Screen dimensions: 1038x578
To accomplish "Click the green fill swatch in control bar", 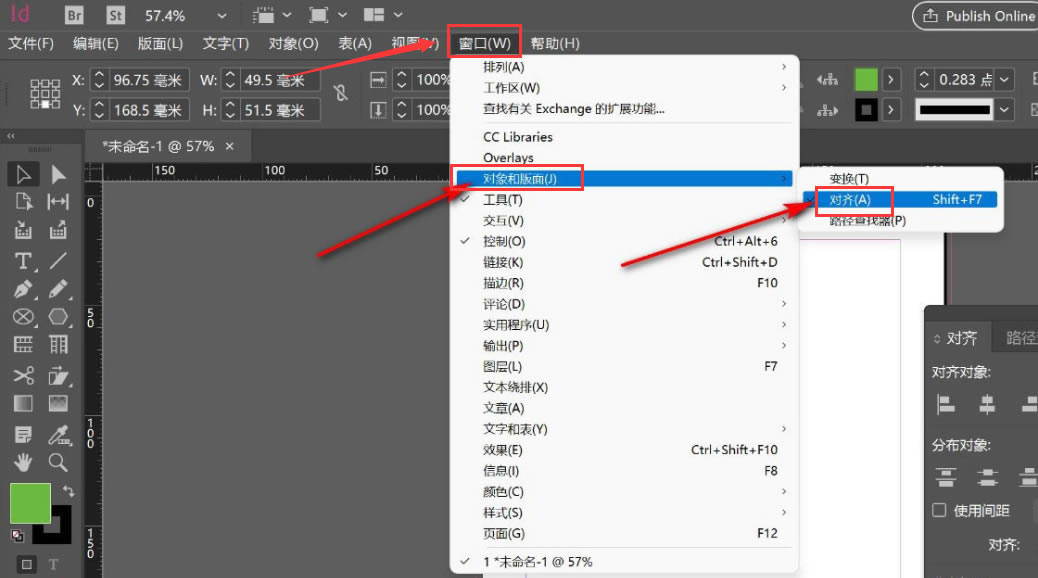I will point(866,80).
